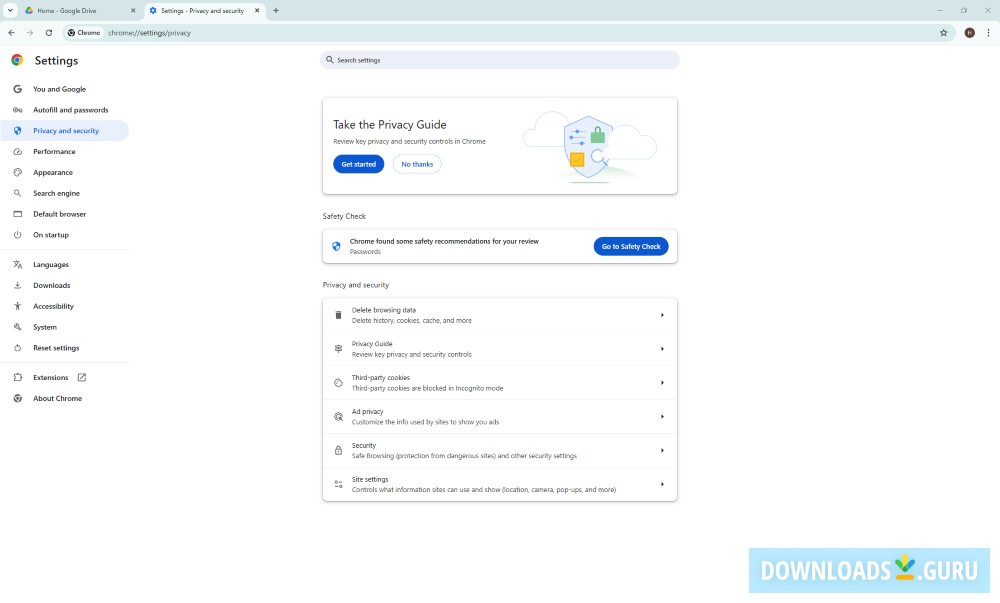Click the Search settings field
The image size is (1000, 603).
(500, 60)
